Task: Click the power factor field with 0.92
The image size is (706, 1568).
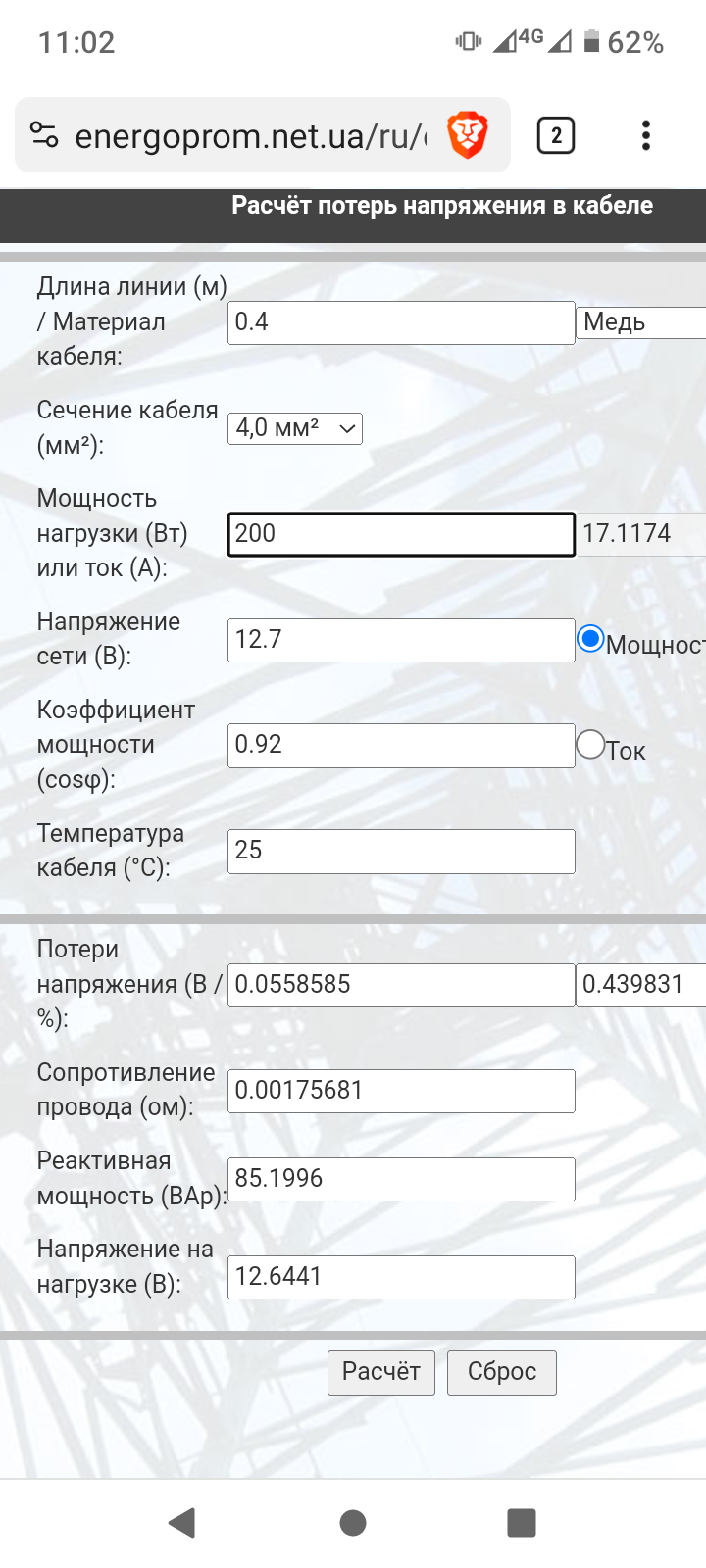Action: pos(401,745)
